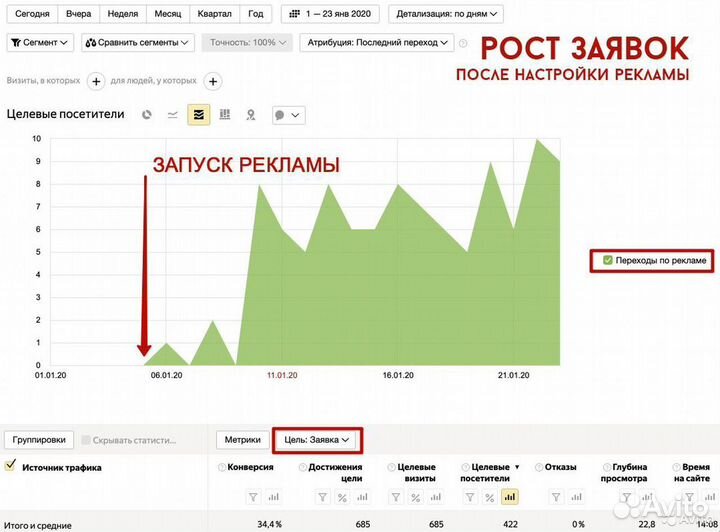Open the map chart view icon
Viewport: 720px width, 532px height.
point(250,115)
